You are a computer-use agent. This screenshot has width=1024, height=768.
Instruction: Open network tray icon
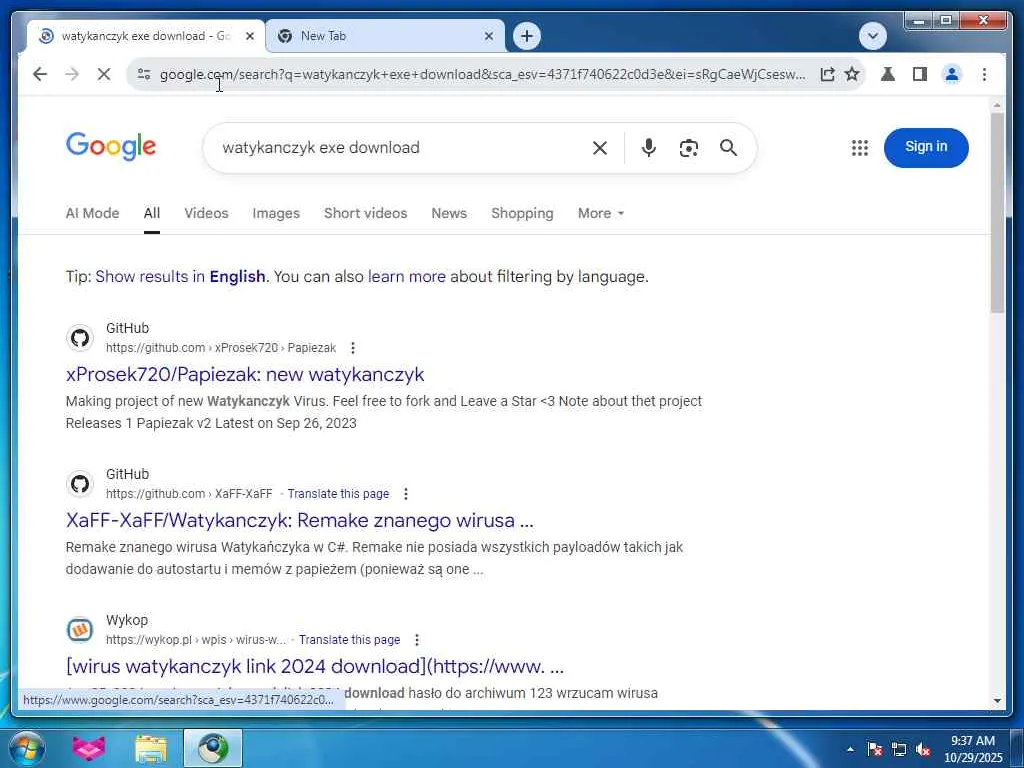(899, 750)
